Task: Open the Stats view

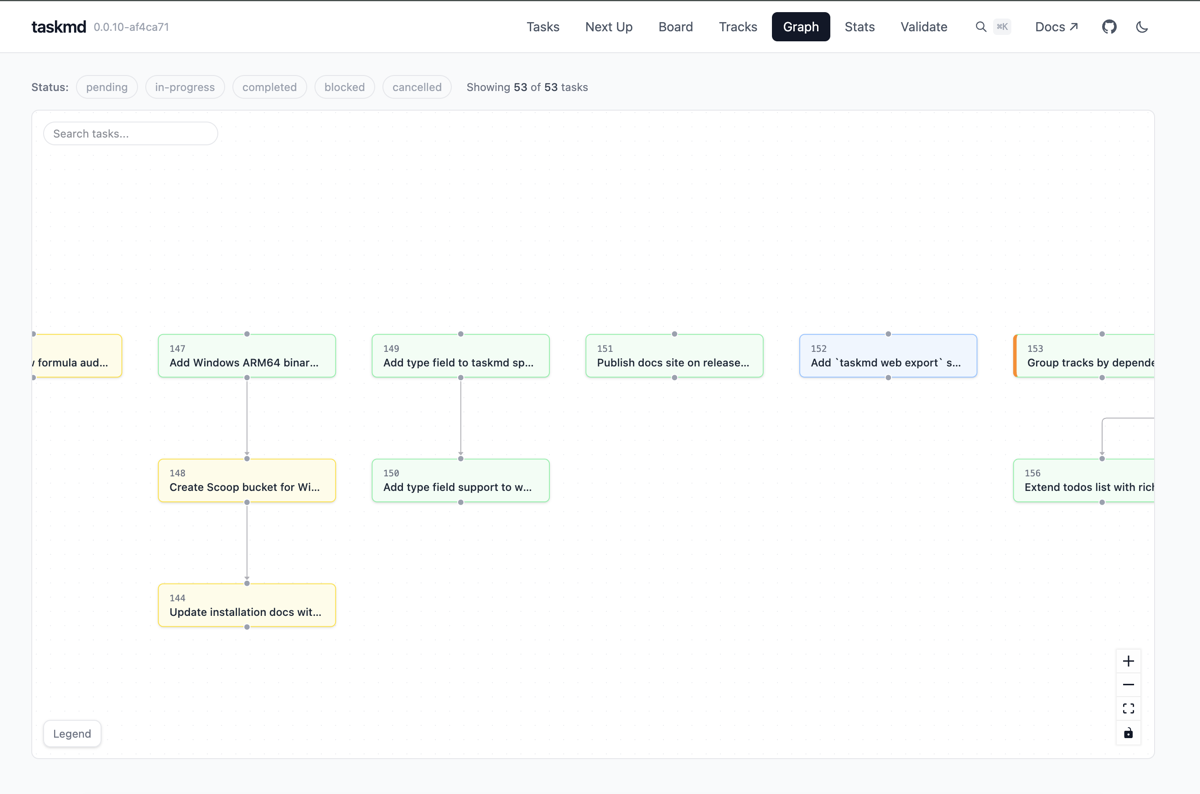Action: coord(859,27)
